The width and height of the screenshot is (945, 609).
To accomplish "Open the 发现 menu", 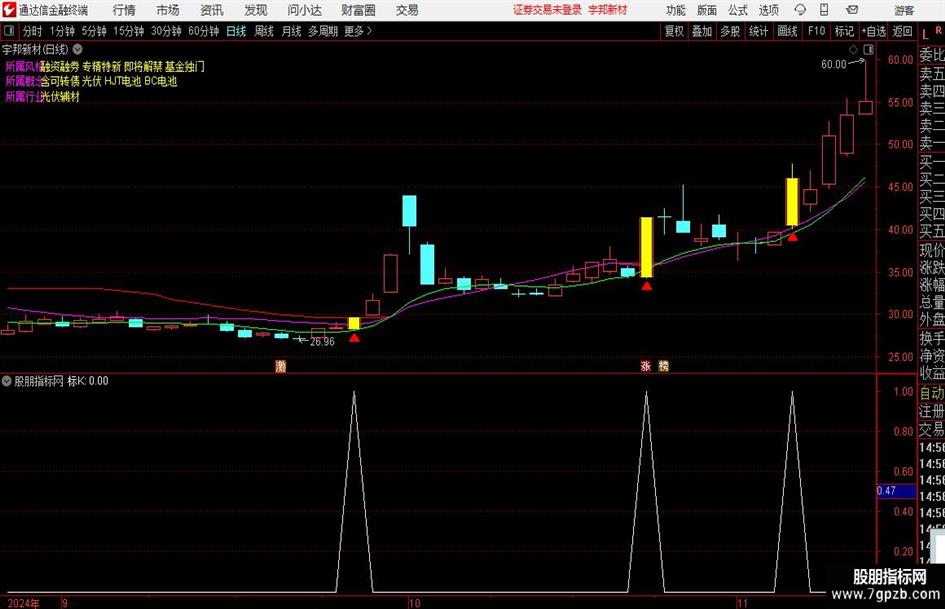I will pyautogui.click(x=256, y=10).
